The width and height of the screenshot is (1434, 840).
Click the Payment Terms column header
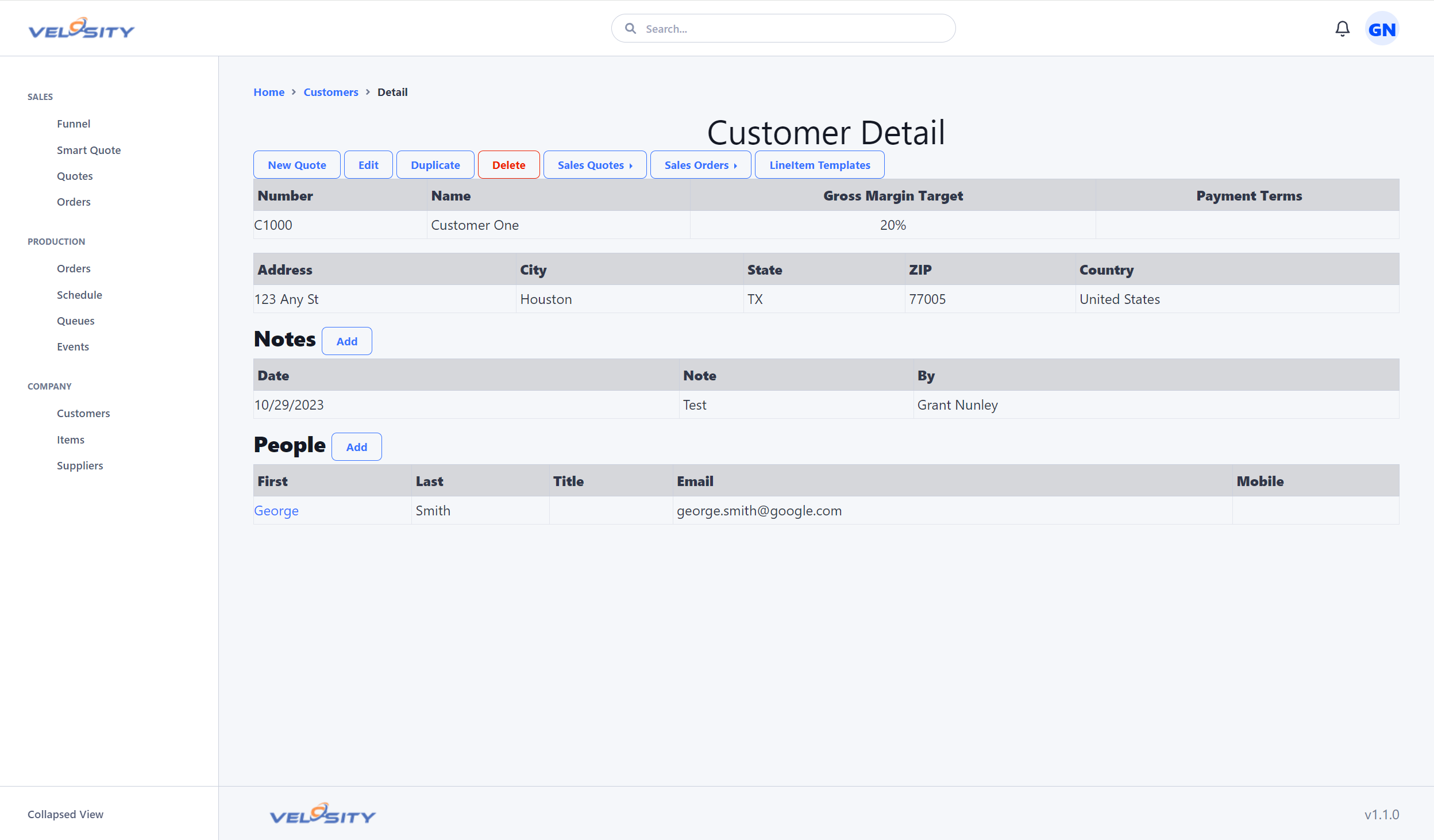click(x=1249, y=196)
